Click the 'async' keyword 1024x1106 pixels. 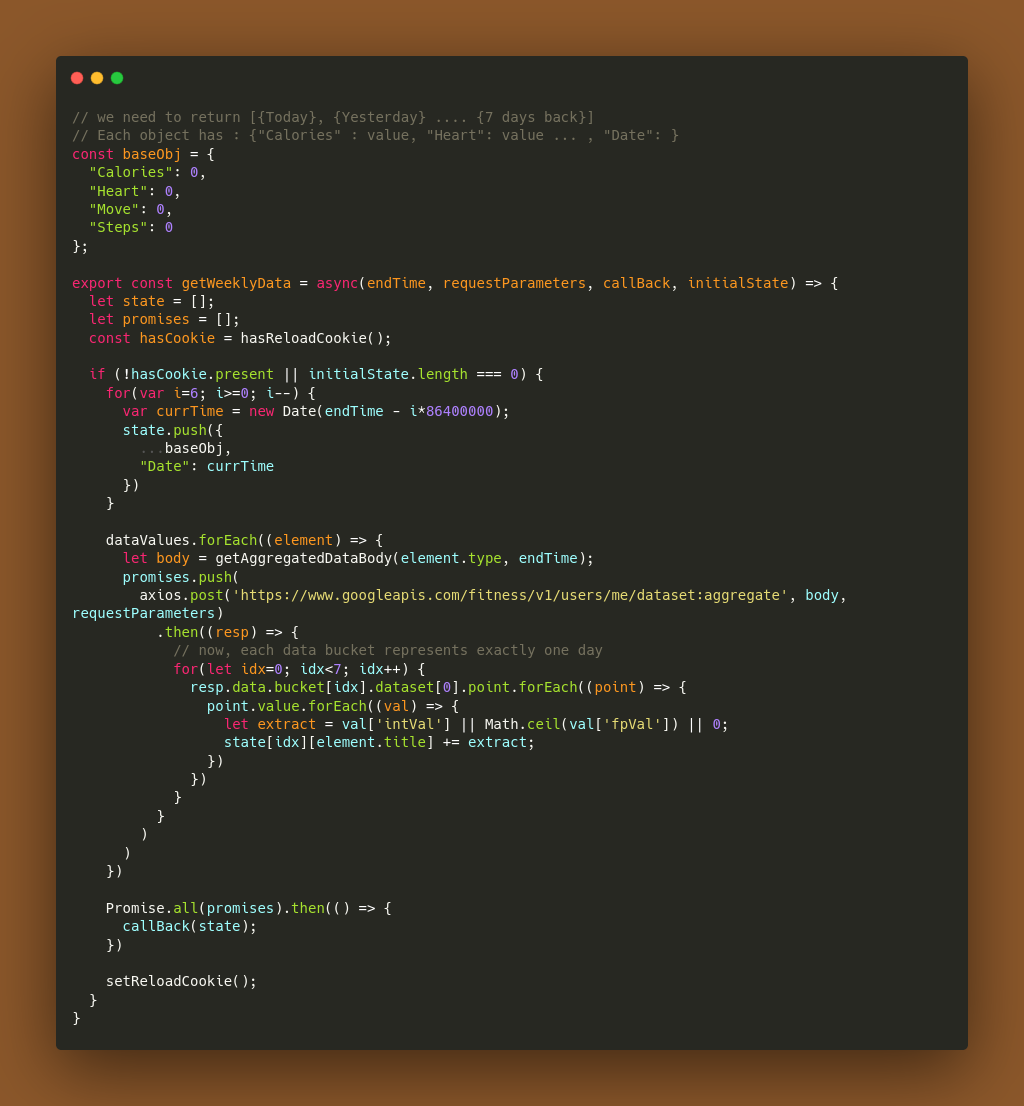coord(337,283)
